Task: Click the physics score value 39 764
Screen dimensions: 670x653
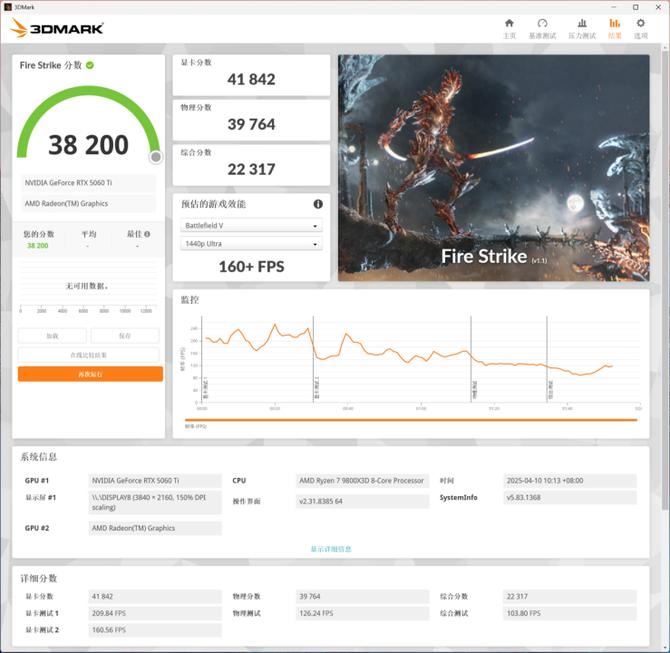Action: (251, 124)
